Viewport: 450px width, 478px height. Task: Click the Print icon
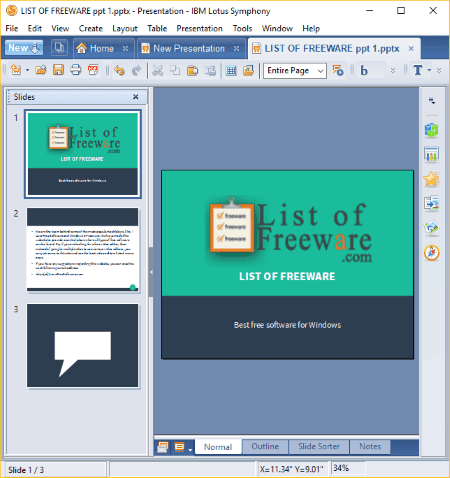click(76, 70)
